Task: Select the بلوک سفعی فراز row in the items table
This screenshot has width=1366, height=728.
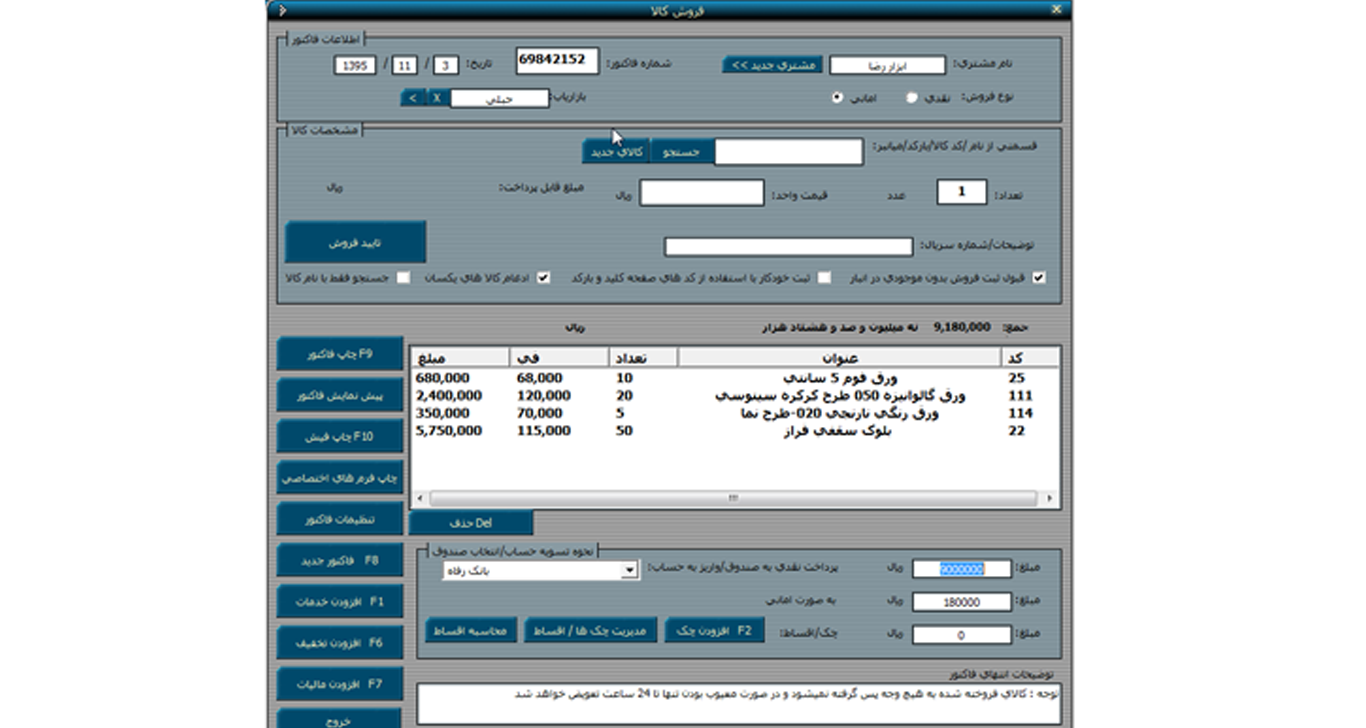Action: [735, 432]
